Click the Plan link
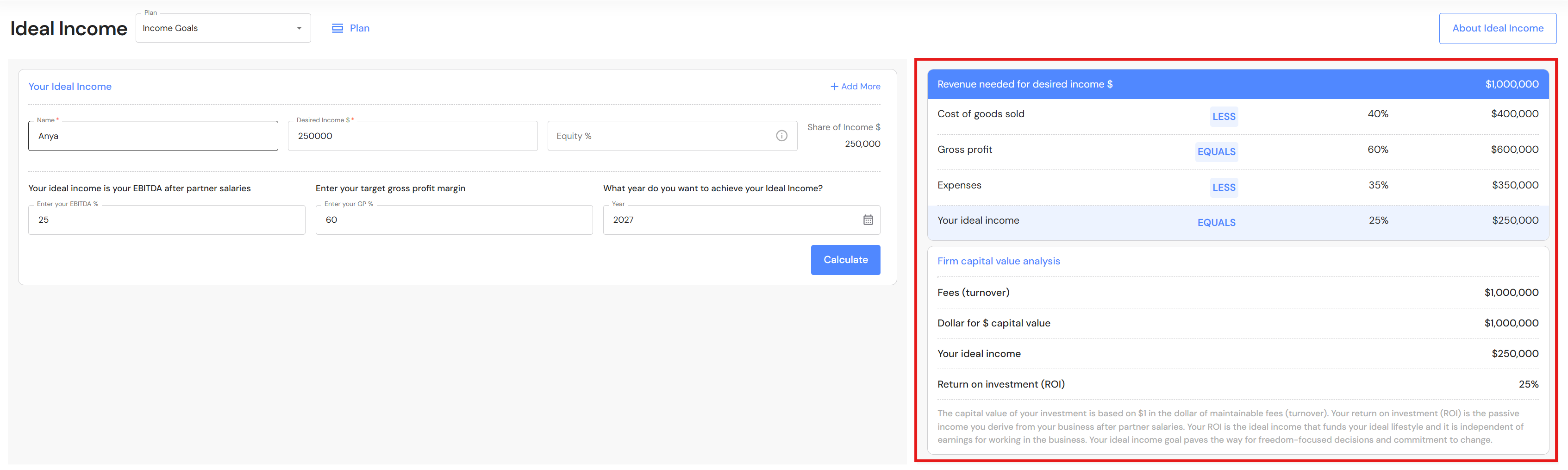This screenshot has width=1568, height=470. pos(359,28)
